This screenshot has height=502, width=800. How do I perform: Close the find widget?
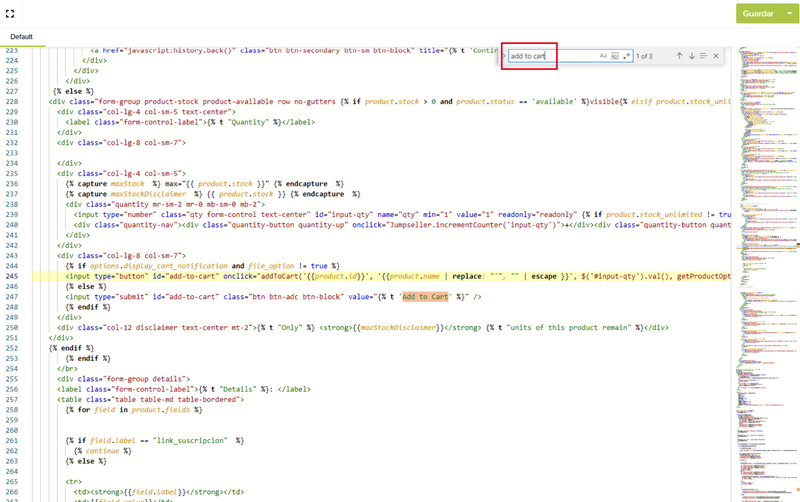[x=716, y=56]
